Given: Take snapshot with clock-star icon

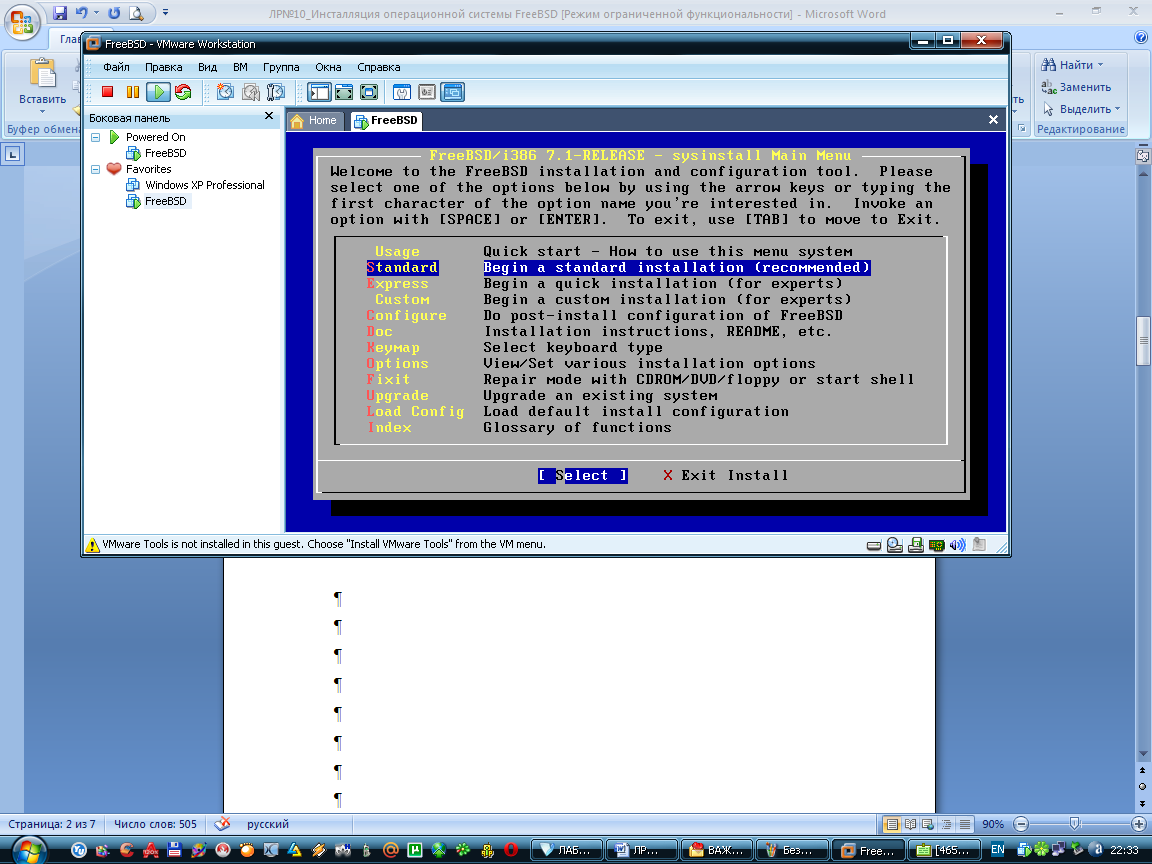Looking at the screenshot, I should pos(225,92).
